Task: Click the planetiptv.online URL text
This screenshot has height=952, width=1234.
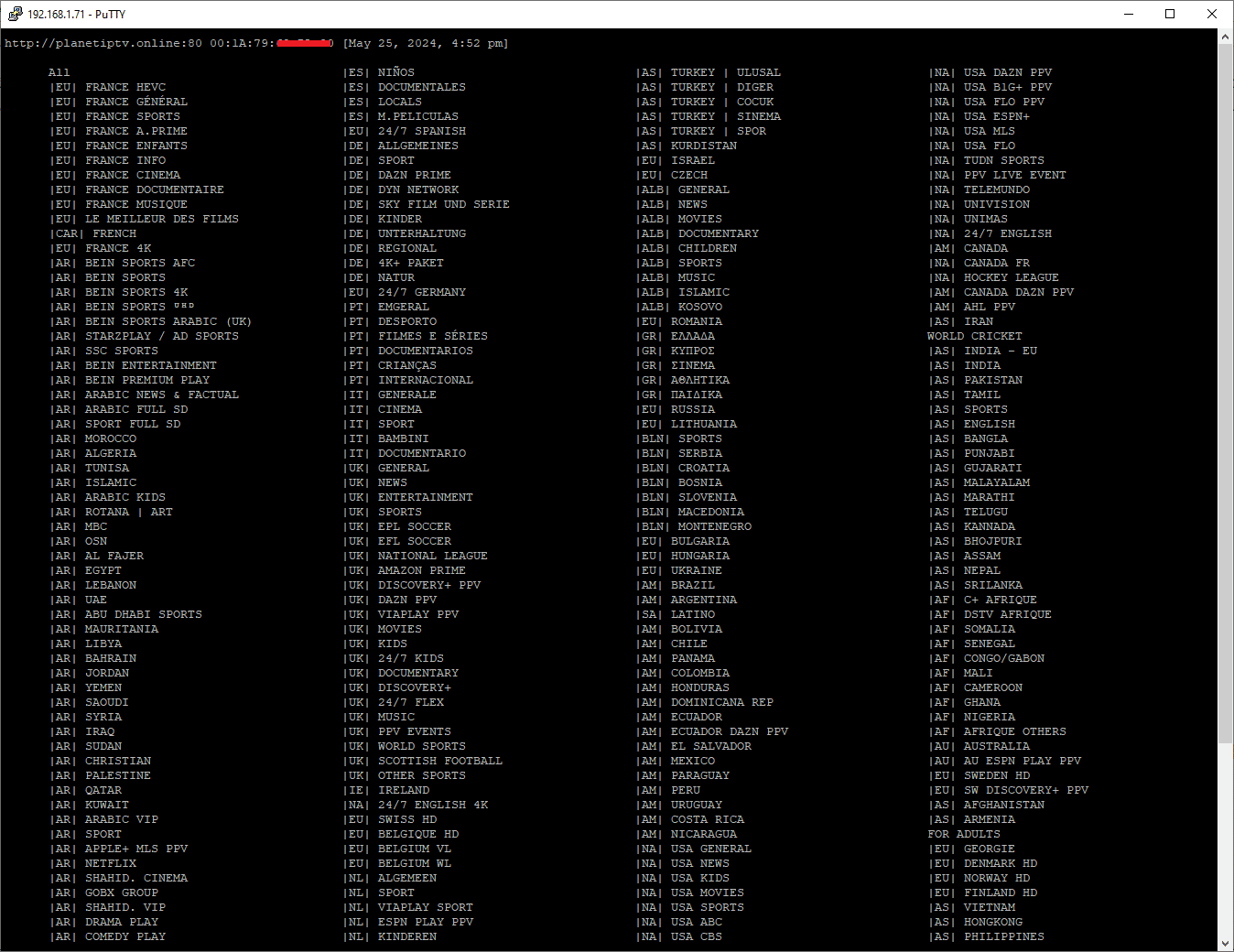Action: tap(103, 43)
